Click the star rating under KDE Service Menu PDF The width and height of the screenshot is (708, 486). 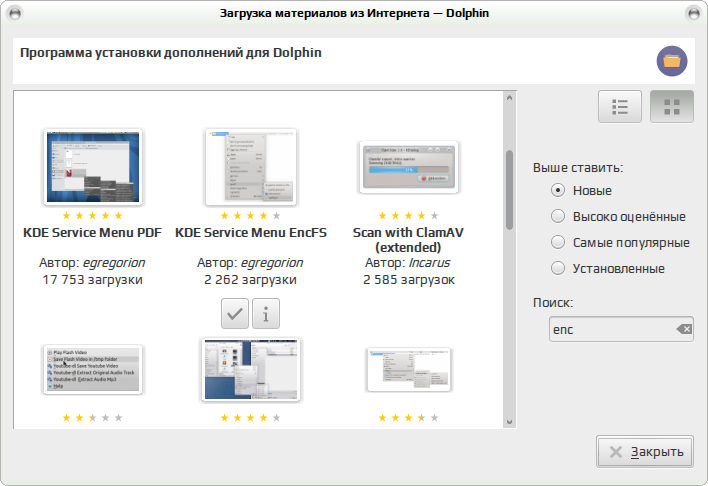pyautogui.click(x=92, y=215)
